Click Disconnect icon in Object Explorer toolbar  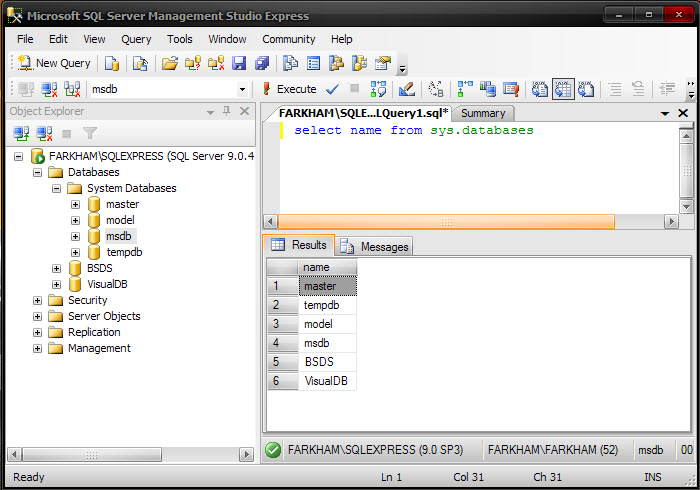tap(44, 133)
